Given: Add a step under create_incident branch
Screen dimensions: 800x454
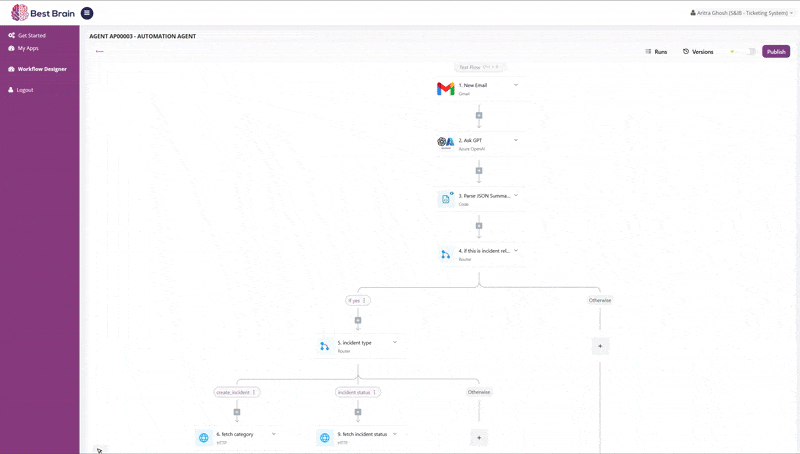Looking at the screenshot, I should pyautogui.click(x=237, y=412).
